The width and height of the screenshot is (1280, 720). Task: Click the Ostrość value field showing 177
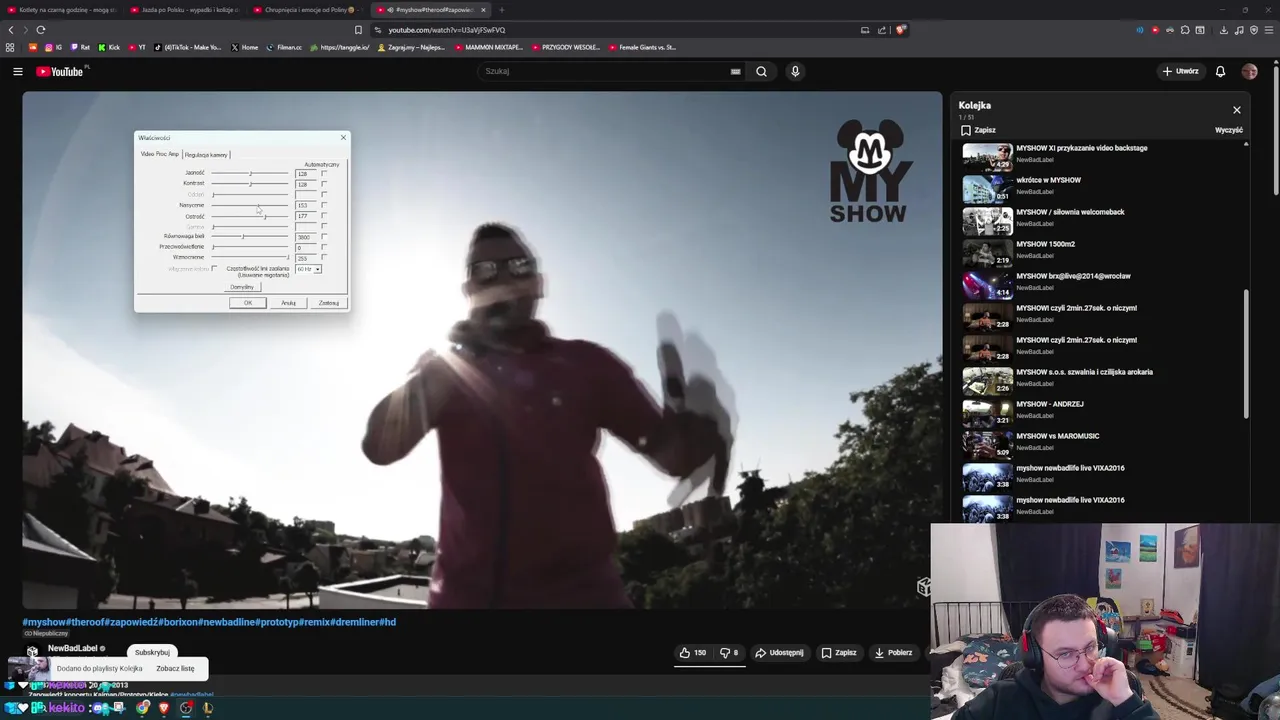coord(306,216)
